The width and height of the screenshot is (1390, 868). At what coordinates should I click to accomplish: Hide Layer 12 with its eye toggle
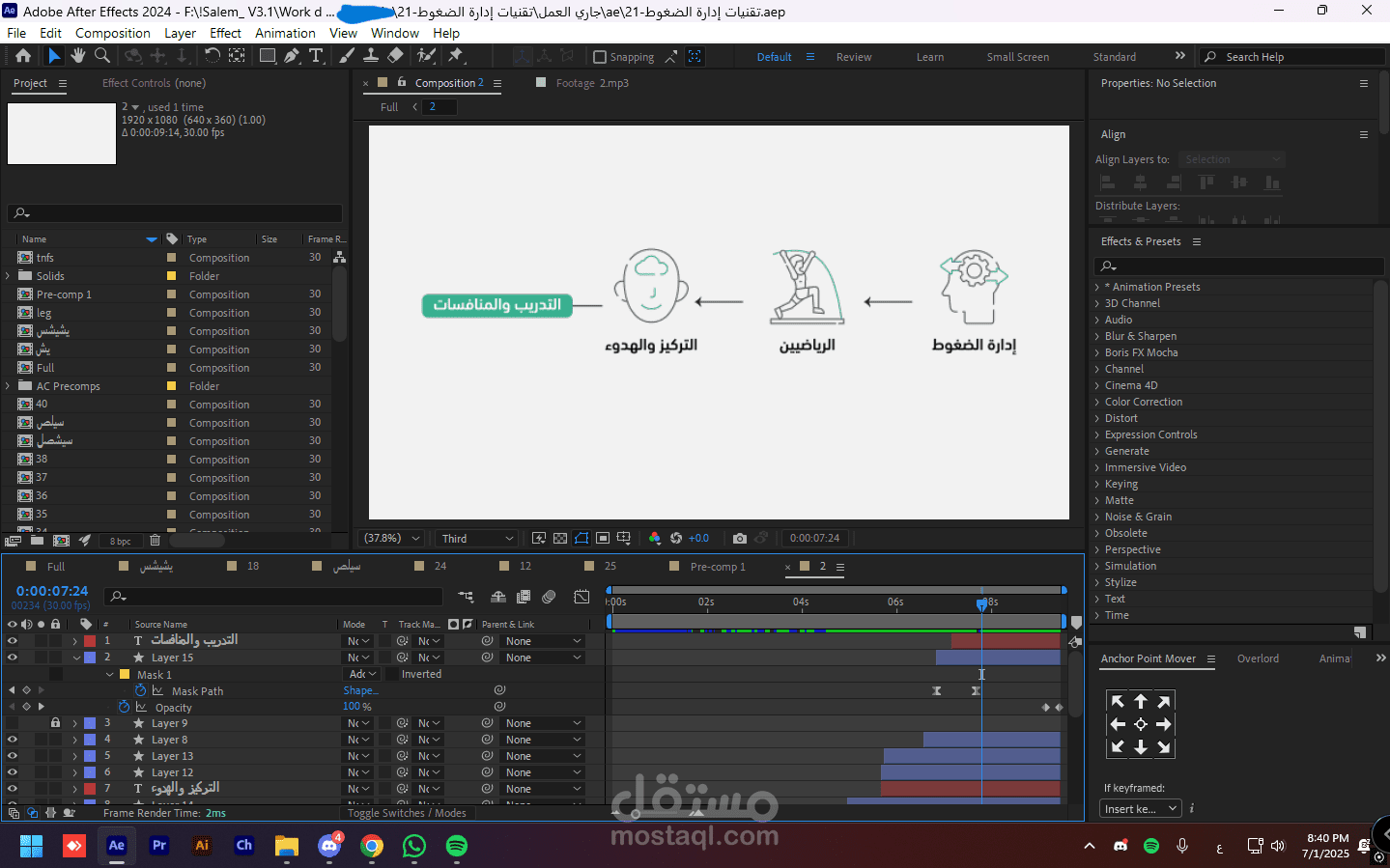[x=13, y=772]
